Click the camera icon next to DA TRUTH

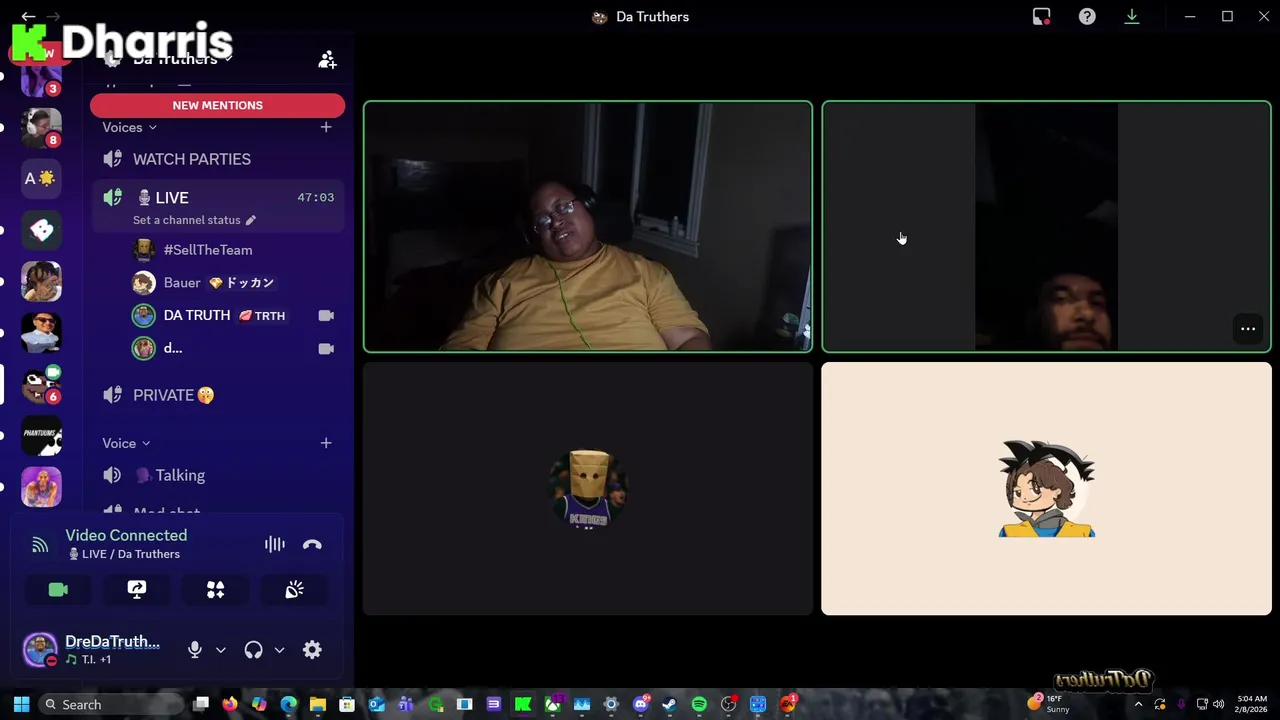326,315
